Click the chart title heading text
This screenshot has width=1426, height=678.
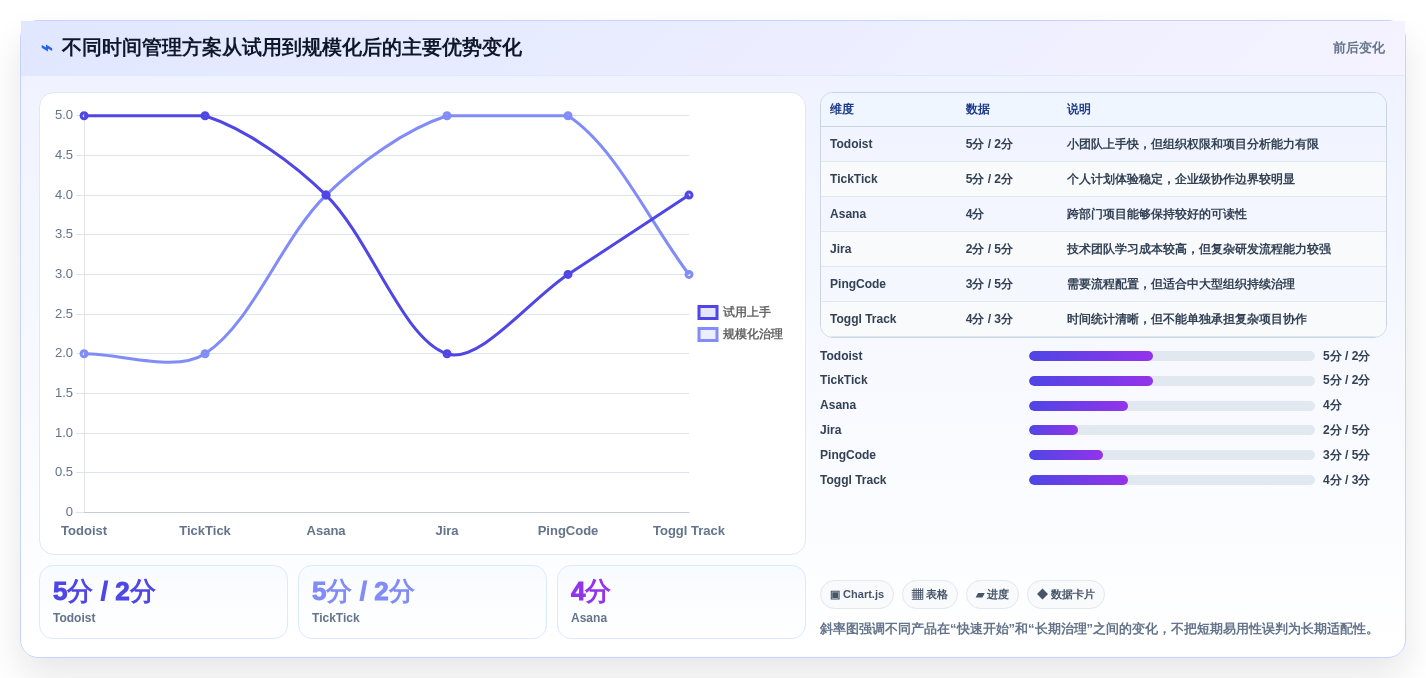pos(291,48)
